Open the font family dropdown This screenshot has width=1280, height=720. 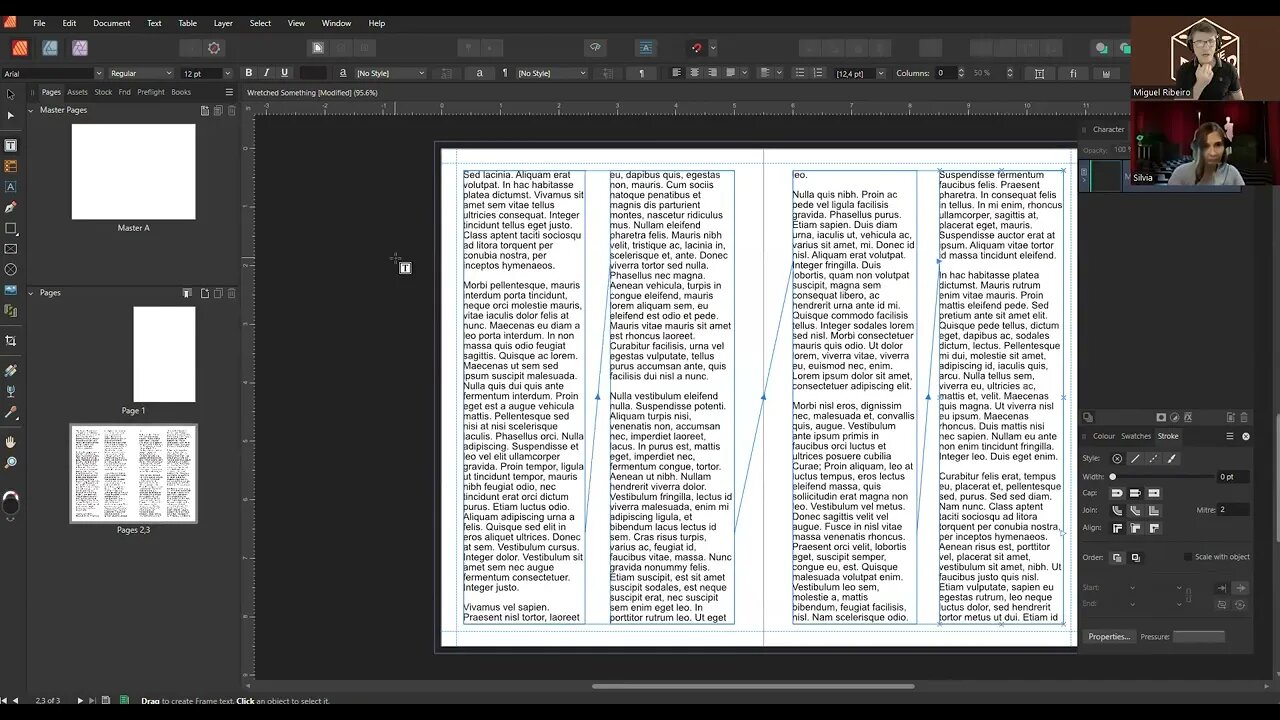coord(98,73)
